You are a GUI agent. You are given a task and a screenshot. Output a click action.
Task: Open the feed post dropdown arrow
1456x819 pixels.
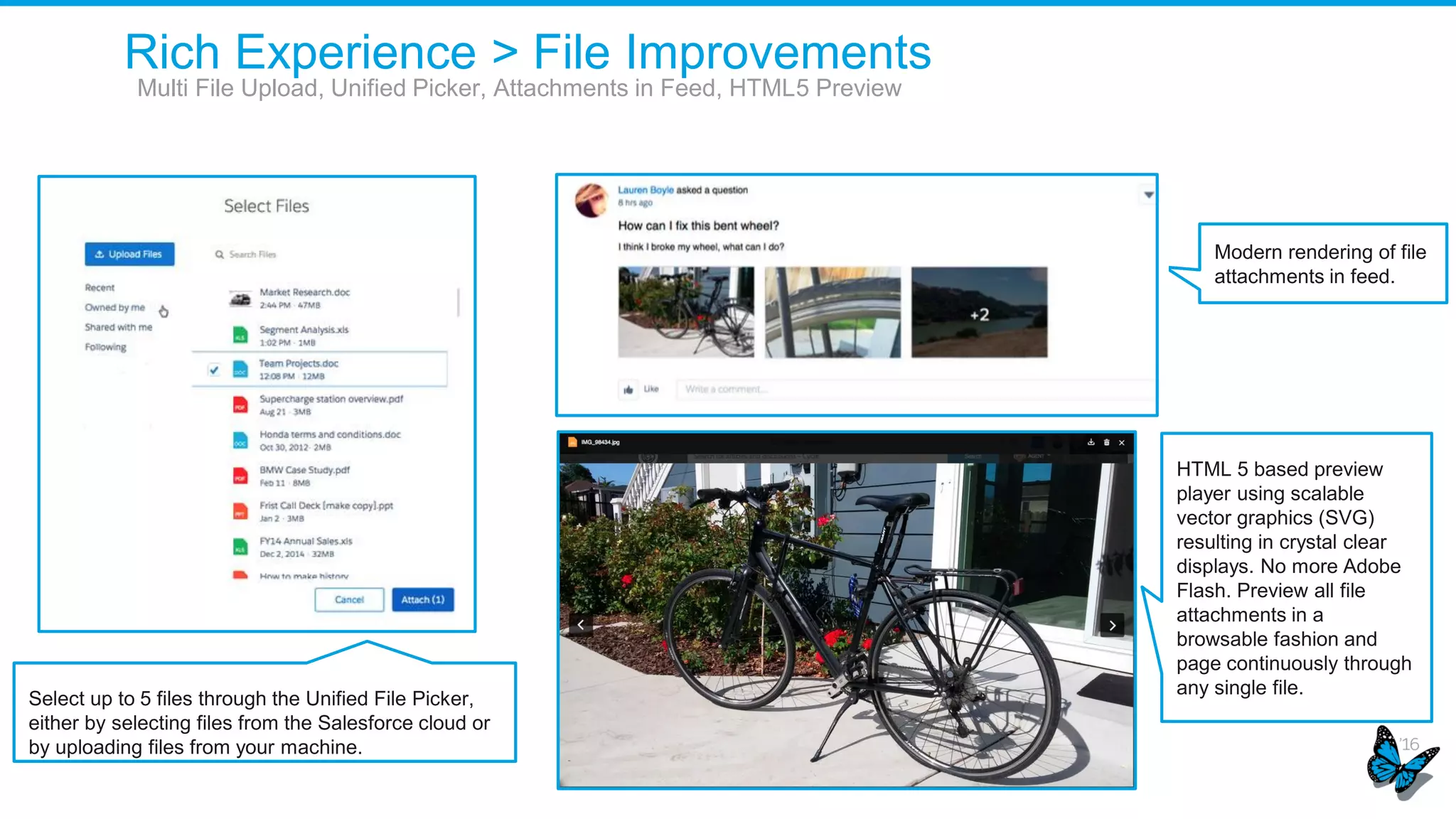1148,195
